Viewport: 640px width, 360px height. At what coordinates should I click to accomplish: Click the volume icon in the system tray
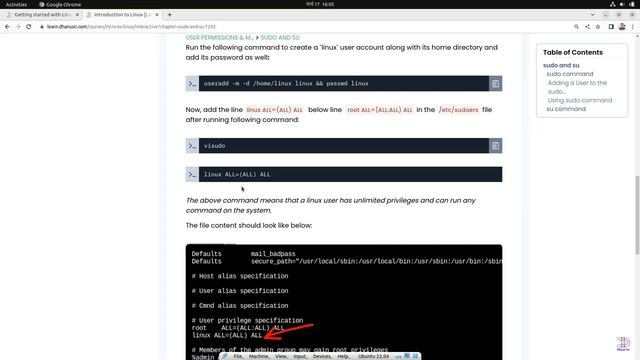(622, 4)
